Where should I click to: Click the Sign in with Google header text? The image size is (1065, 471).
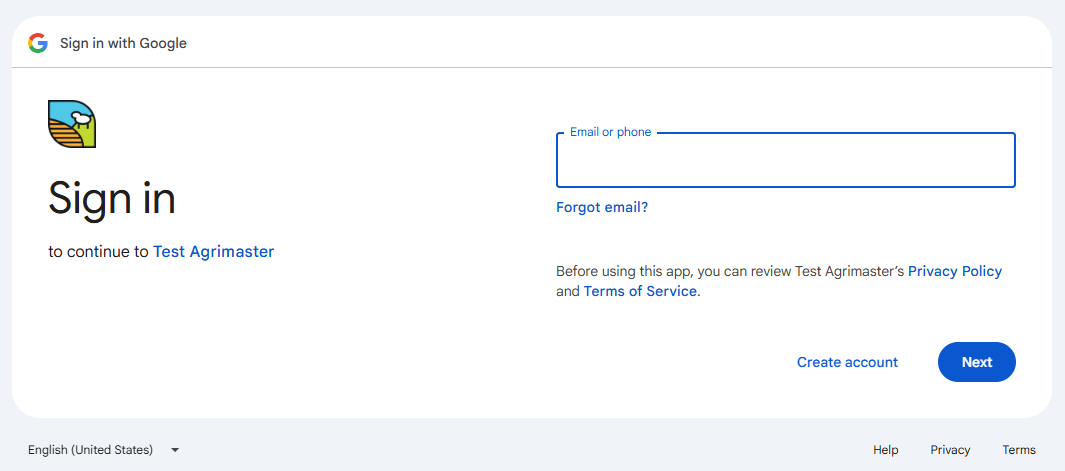tap(123, 43)
